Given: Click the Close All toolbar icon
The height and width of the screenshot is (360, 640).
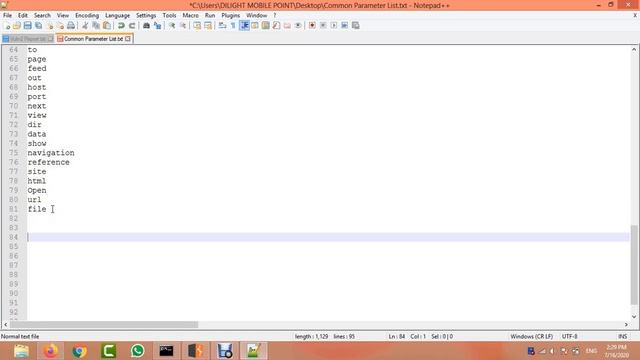Looking at the screenshot, I should 60,26.
